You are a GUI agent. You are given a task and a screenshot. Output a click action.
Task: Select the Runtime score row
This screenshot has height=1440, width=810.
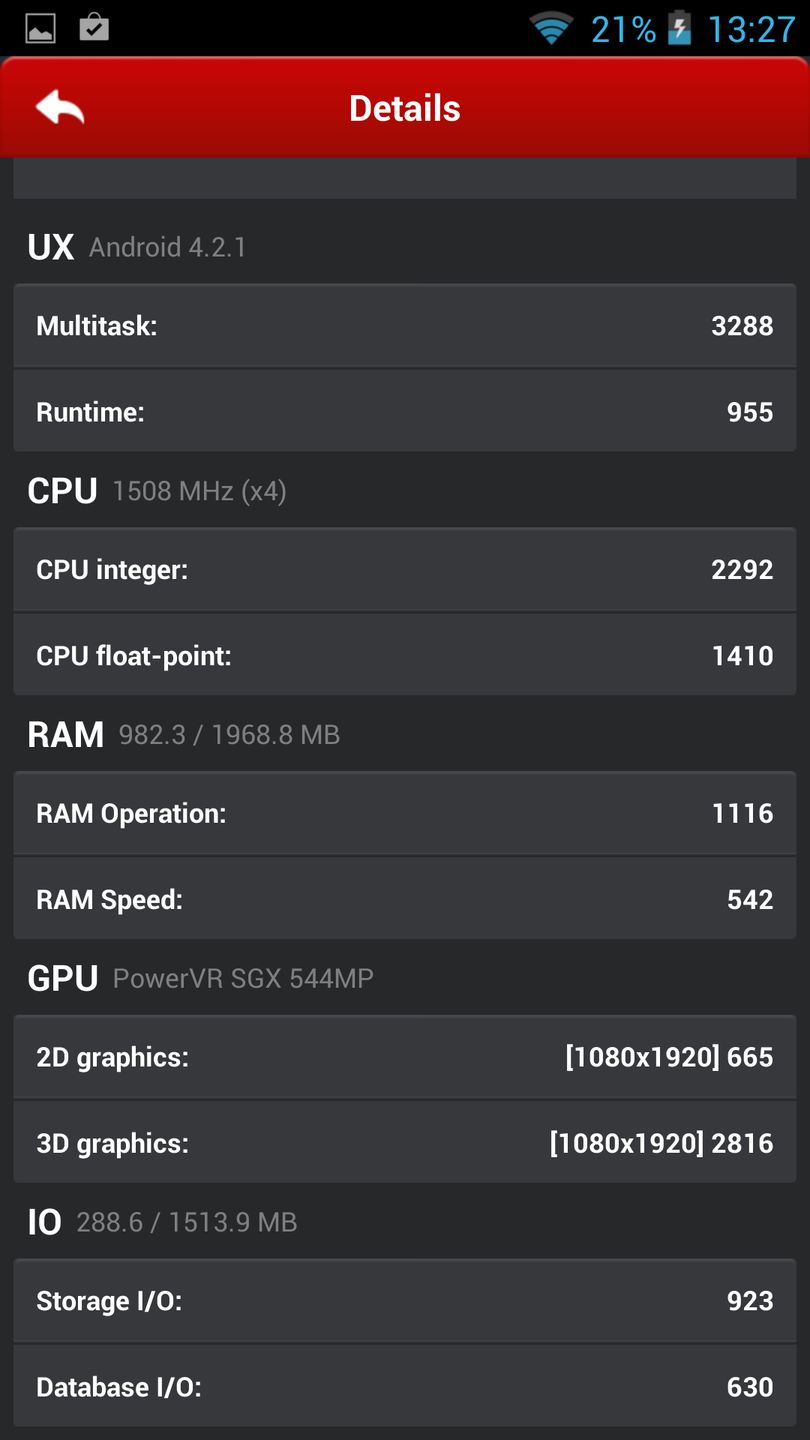[404, 412]
